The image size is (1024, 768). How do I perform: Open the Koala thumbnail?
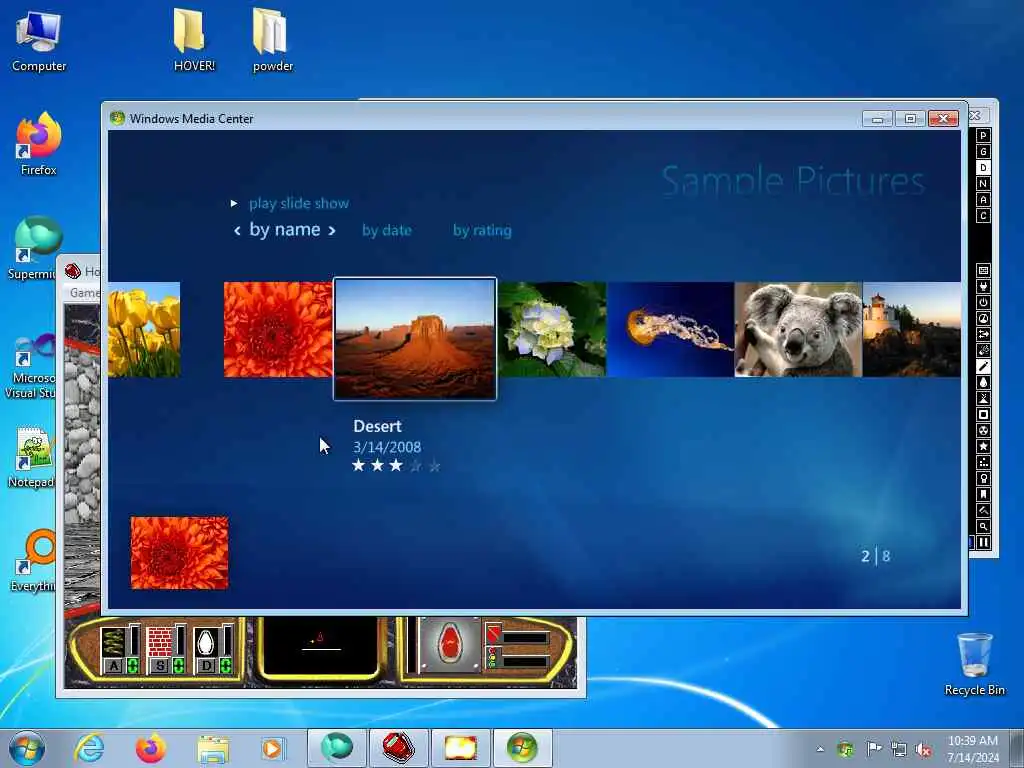[x=798, y=329]
